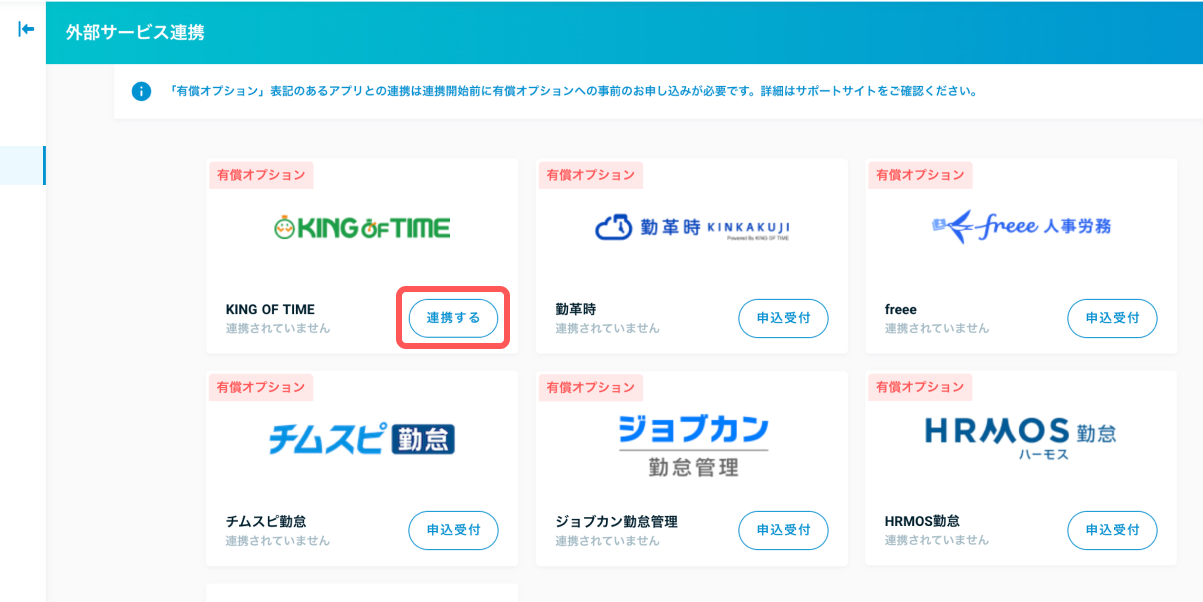The height and width of the screenshot is (602, 1203).
Task: Collapse the sidebar with the arrow icon
Action: (26, 29)
